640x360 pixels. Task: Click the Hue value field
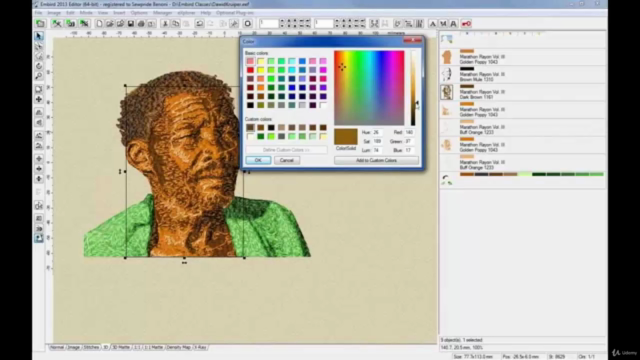click(x=377, y=132)
